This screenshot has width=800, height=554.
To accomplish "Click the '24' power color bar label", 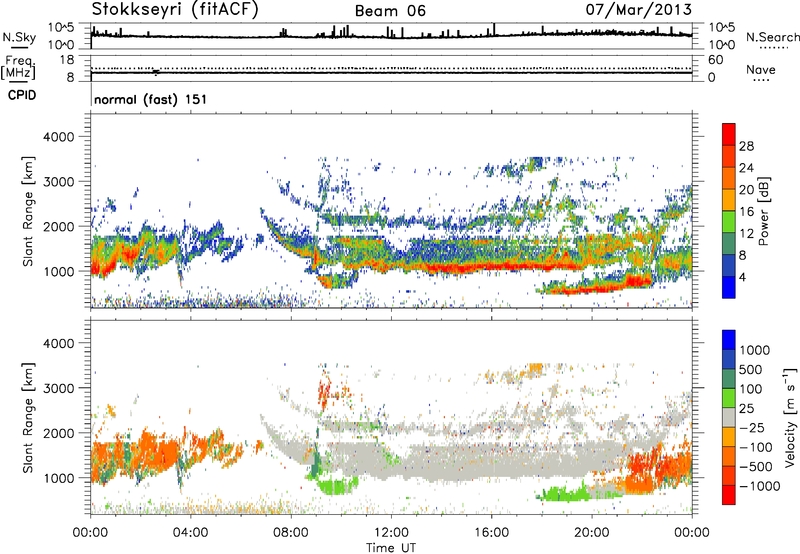I will (x=746, y=168).
